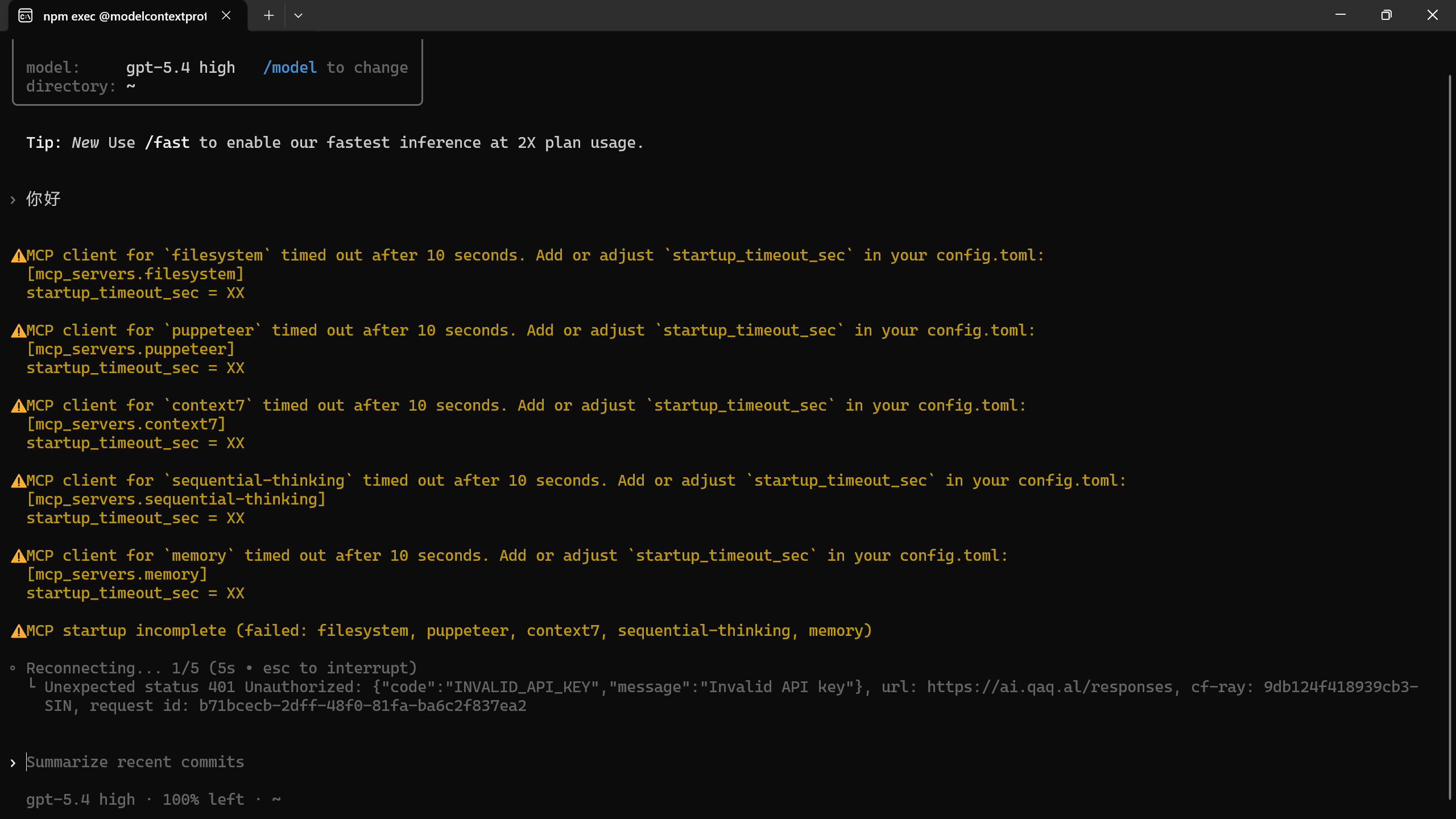
Task: Click the terminal icon on the tab
Action: click(25, 16)
